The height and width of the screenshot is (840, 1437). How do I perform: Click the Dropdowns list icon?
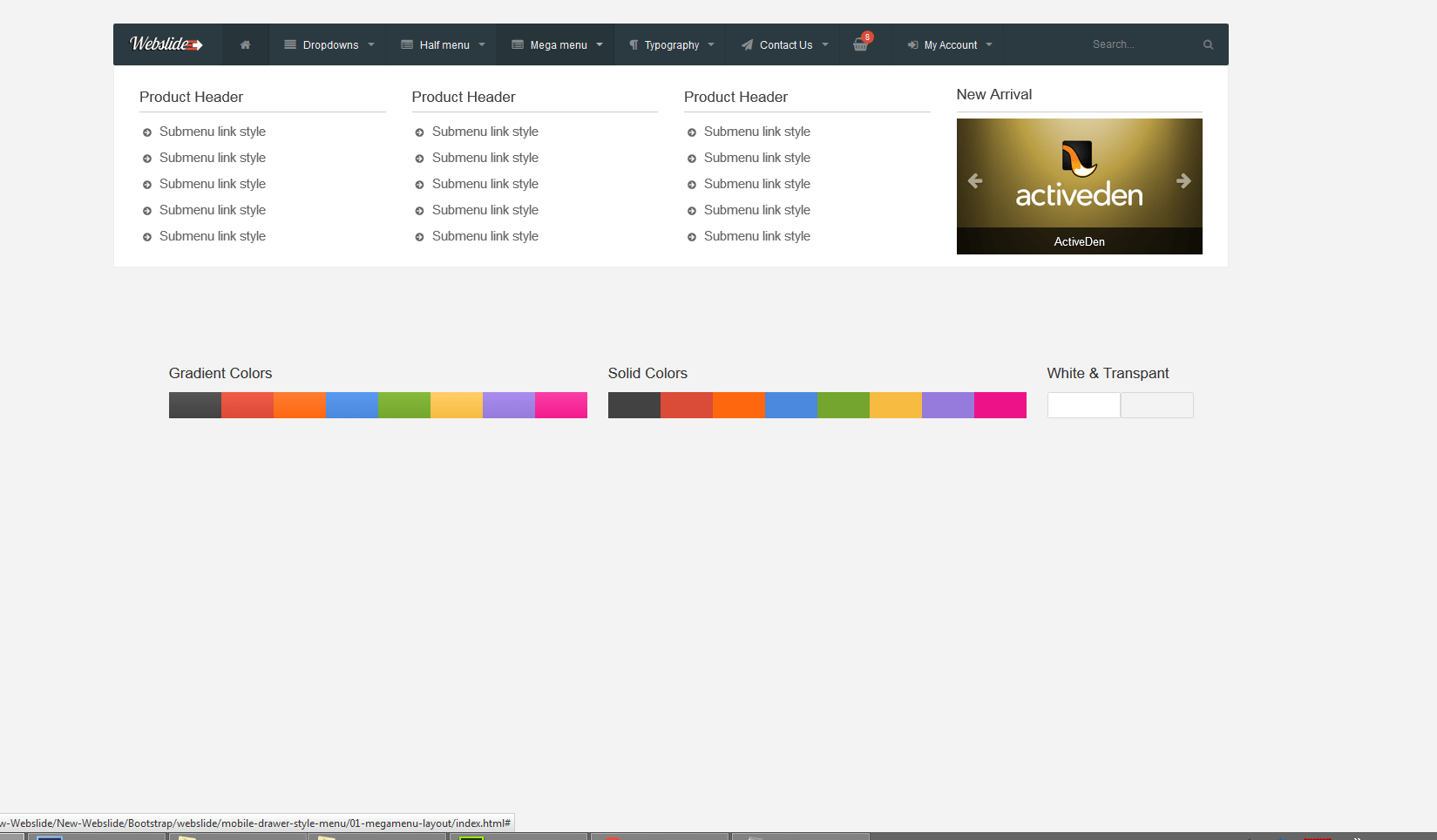(290, 44)
